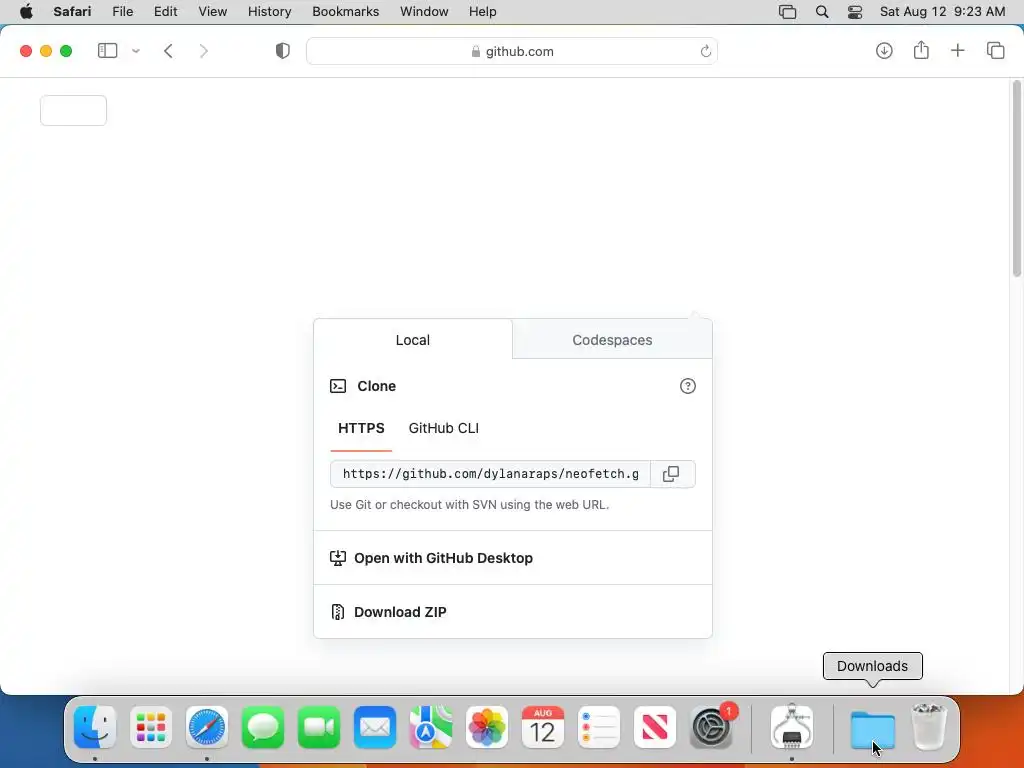
Task: Go forward with the forward arrow
Action: click(x=204, y=51)
